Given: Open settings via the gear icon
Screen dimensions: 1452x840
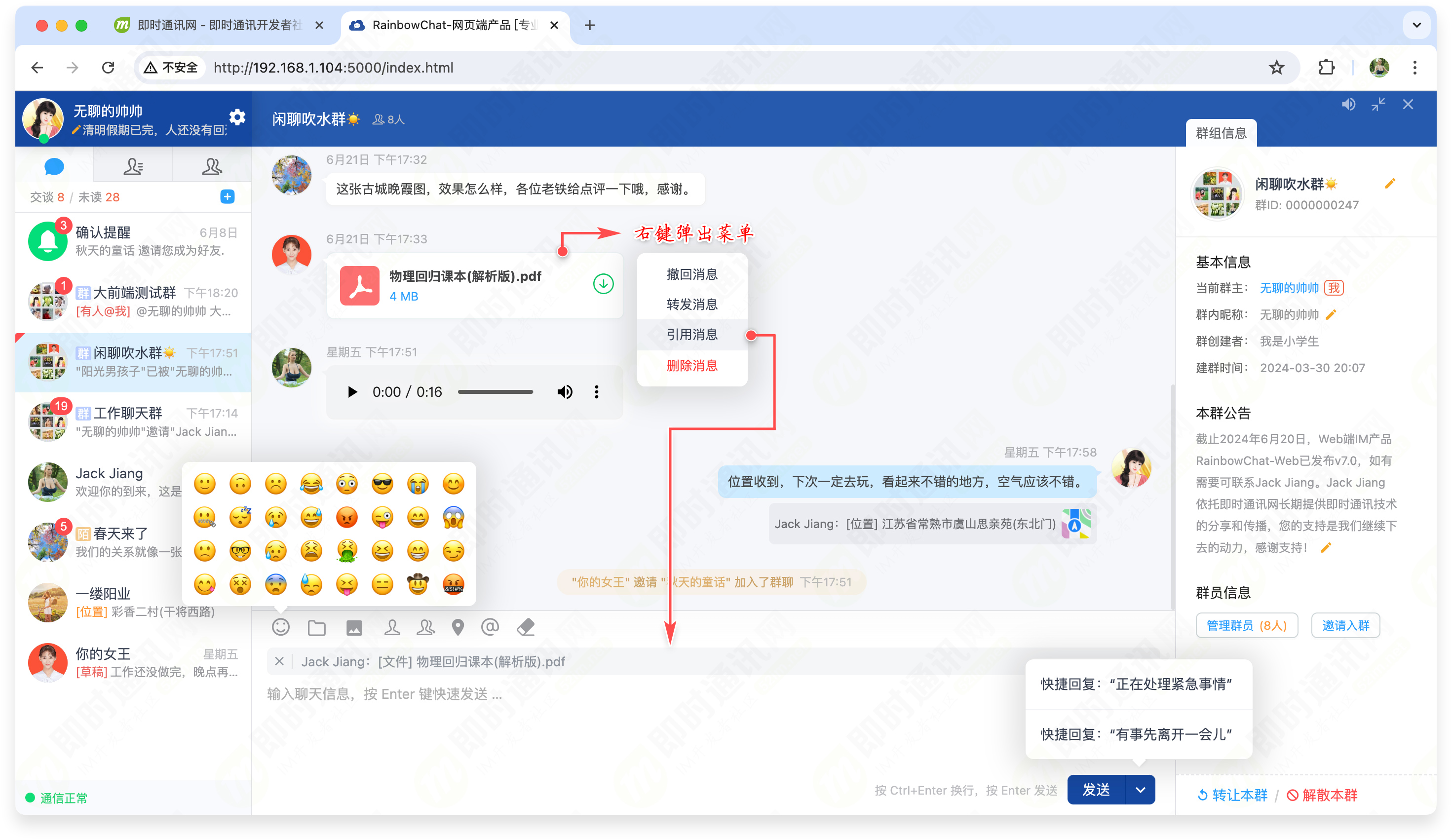Looking at the screenshot, I should (x=237, y=117).
